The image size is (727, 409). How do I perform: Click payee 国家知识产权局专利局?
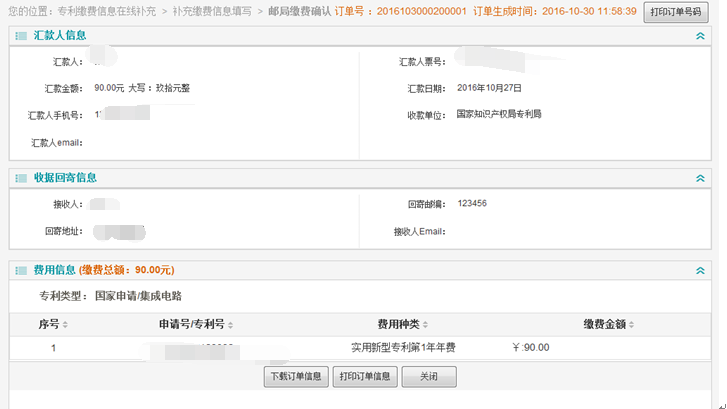click(499, 114)
